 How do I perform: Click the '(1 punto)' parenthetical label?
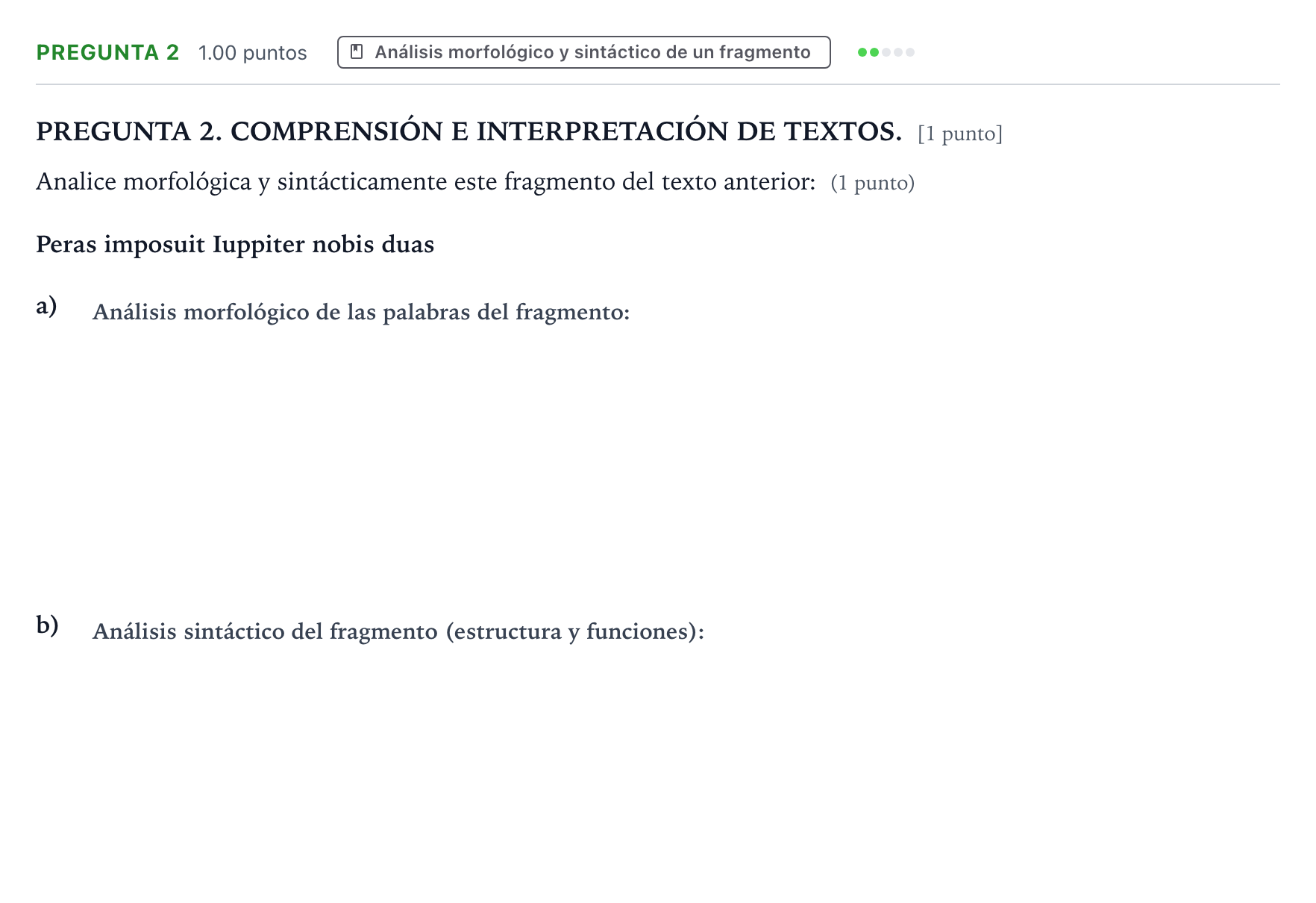coord(873,183)
